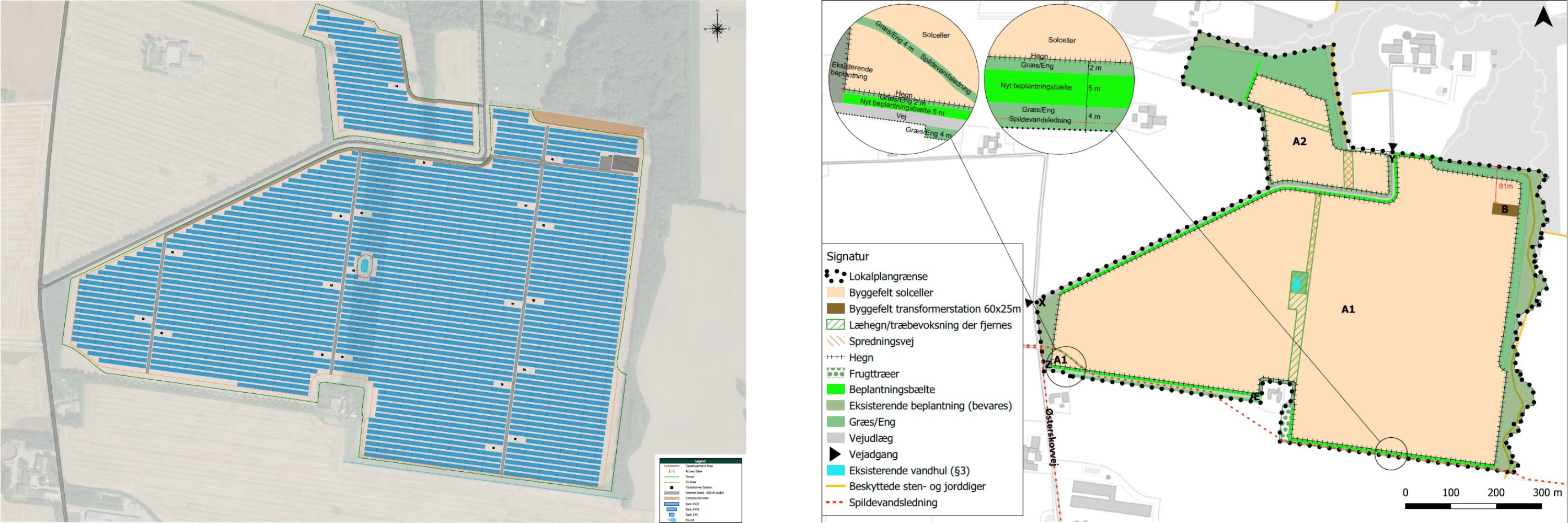Click the Compound Area entry in aerial legend
1568x523 pixels.
pos(694,498)
